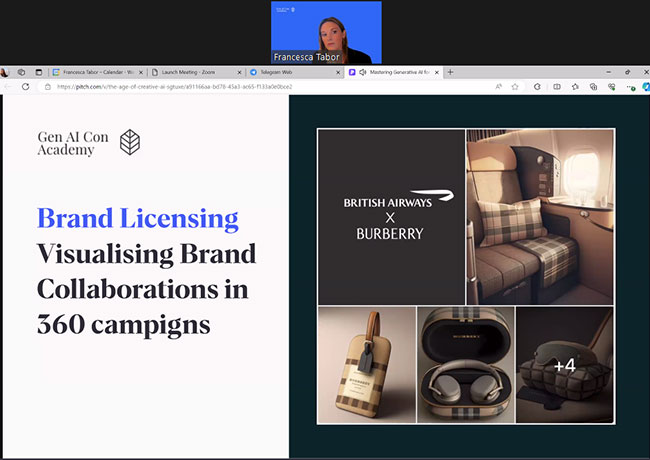Open Read aloud in address bar
The width and height of the screenshot is (650, 460).
[498, 87]
